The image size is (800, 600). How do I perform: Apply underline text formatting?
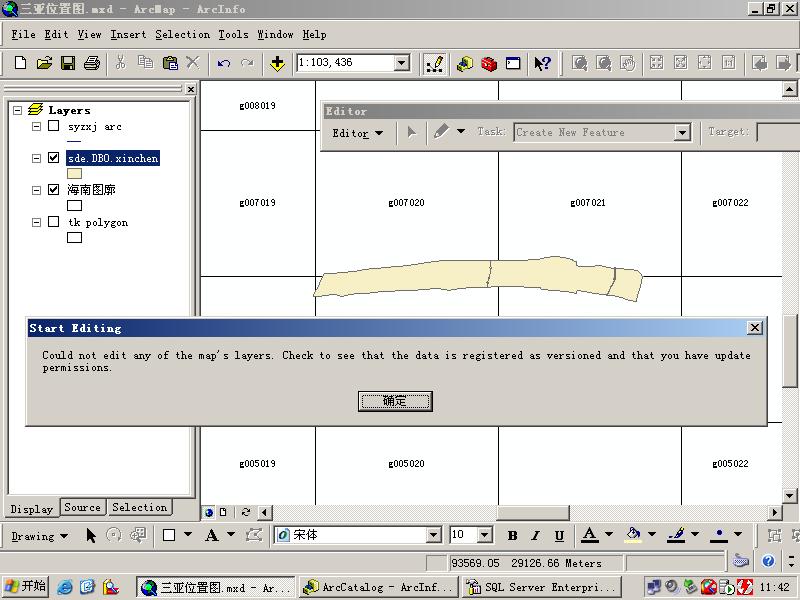(559, 535)
